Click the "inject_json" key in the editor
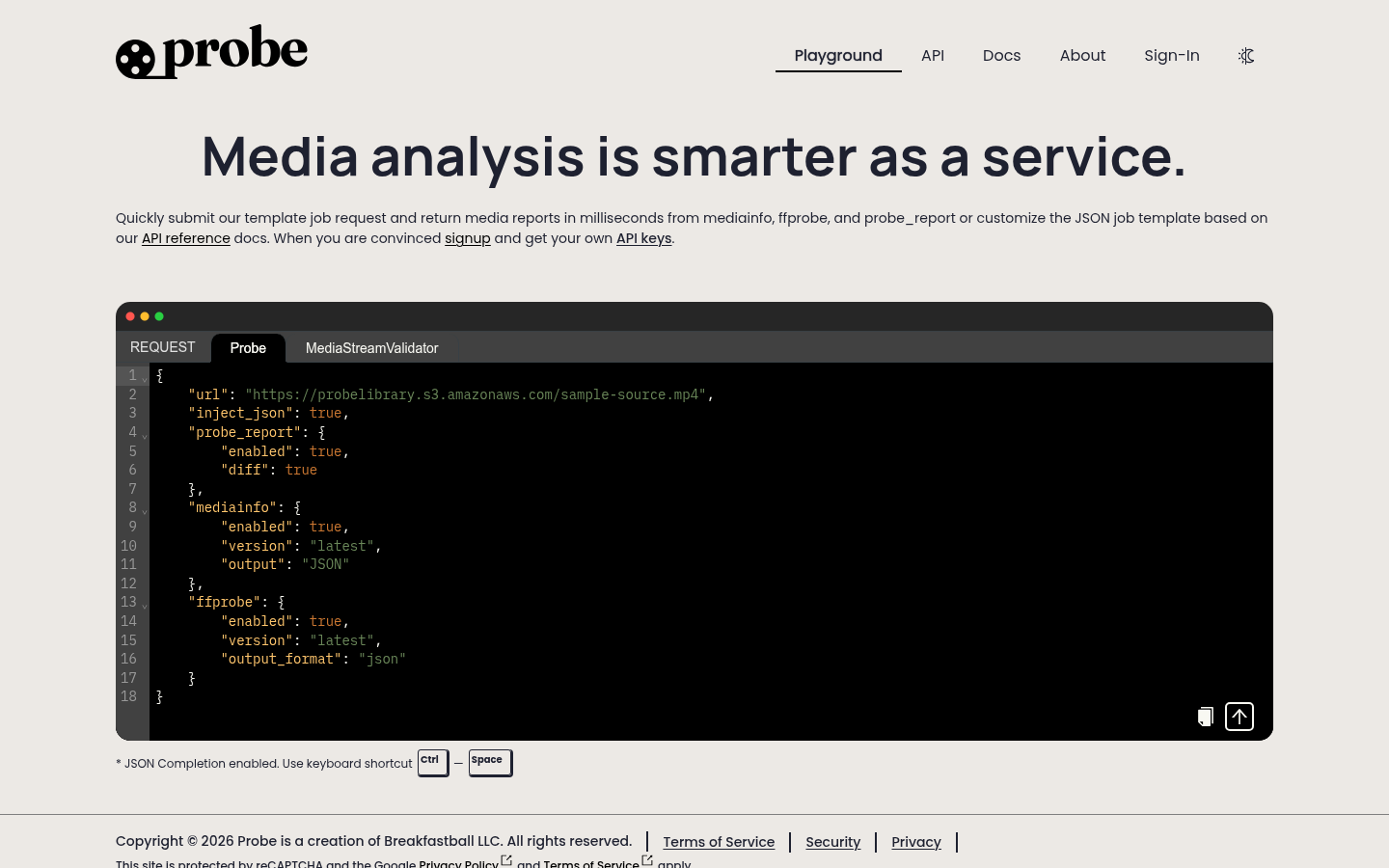1389x868 pixels. point(241,413)
